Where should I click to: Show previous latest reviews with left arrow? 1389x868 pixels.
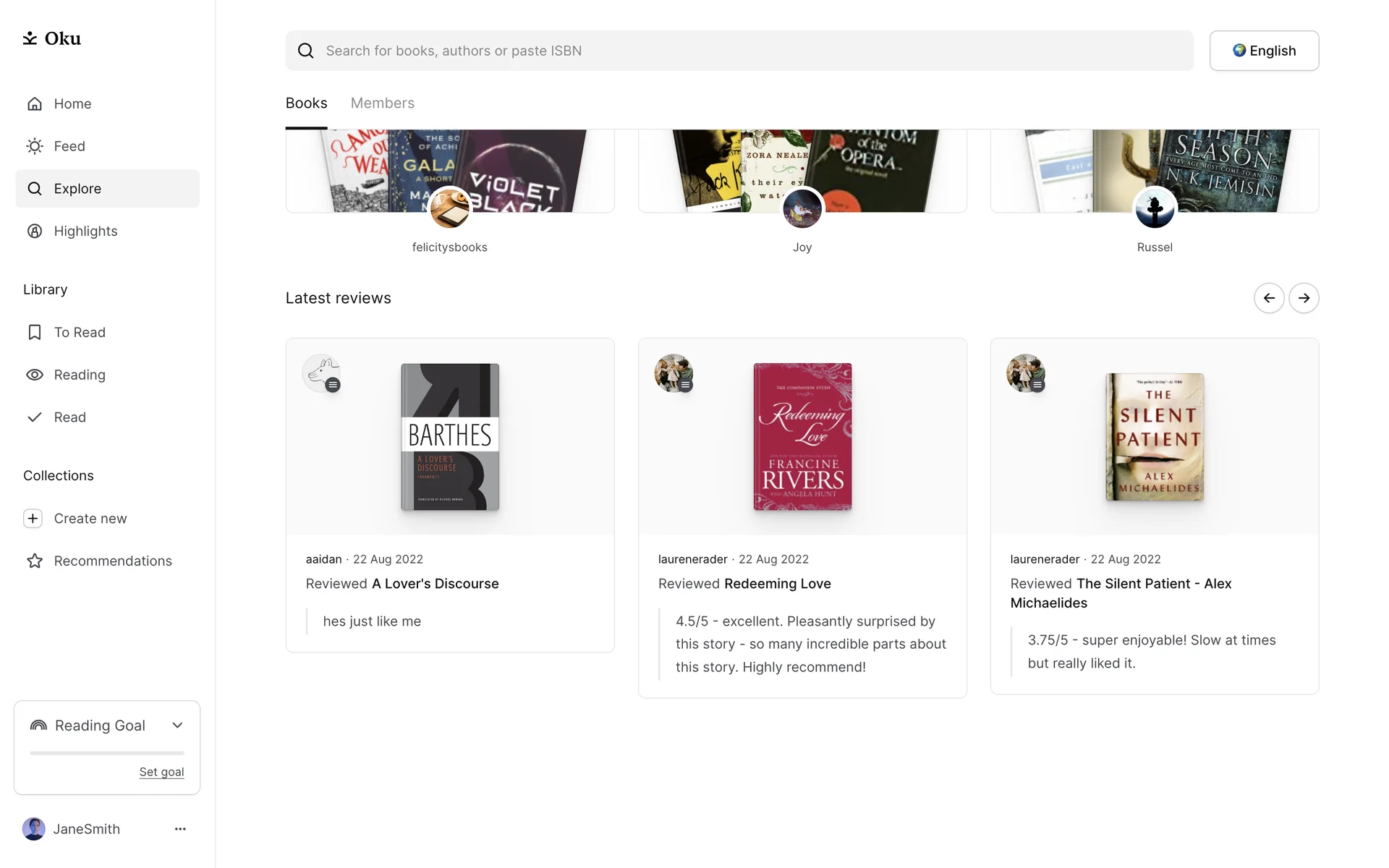click(1269, 298)
